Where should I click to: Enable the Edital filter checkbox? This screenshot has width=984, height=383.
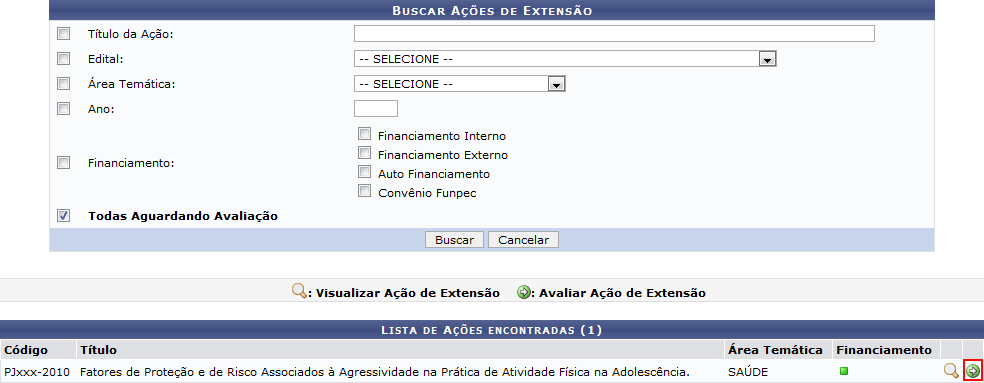[x=63, y=58]
